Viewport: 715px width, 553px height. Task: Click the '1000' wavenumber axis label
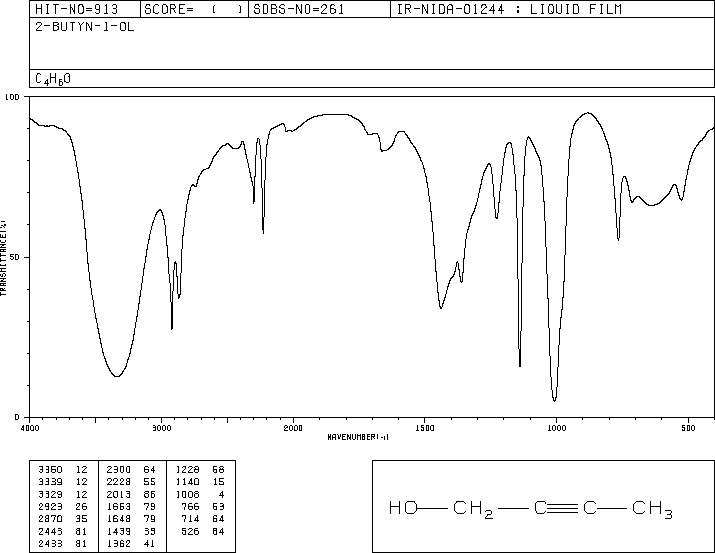[x=556, y=428]
